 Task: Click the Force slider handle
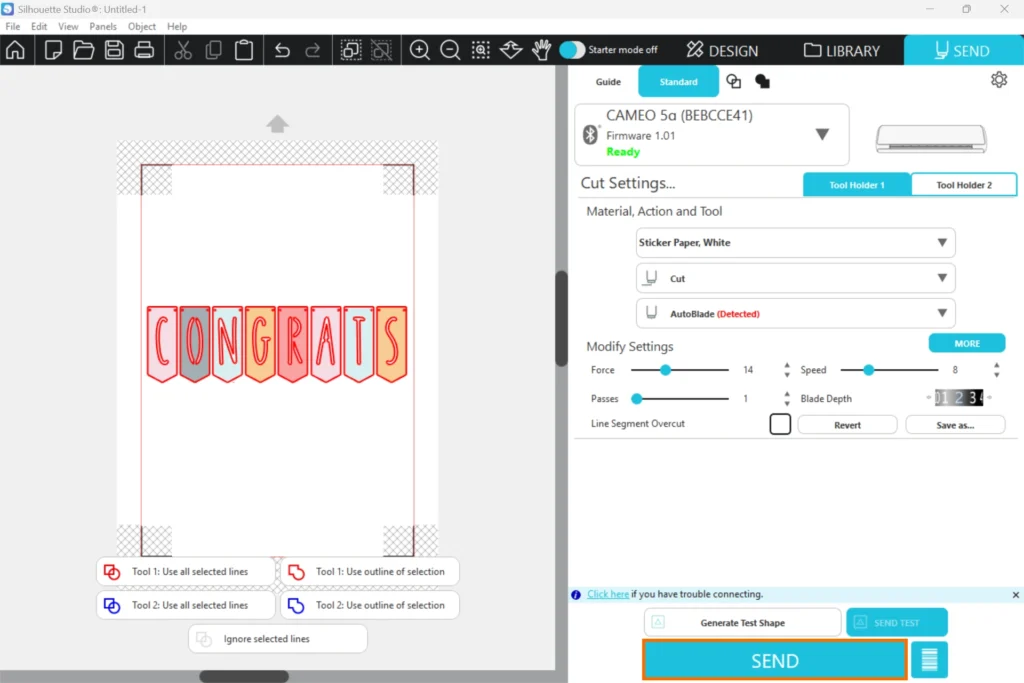(665, 370)
